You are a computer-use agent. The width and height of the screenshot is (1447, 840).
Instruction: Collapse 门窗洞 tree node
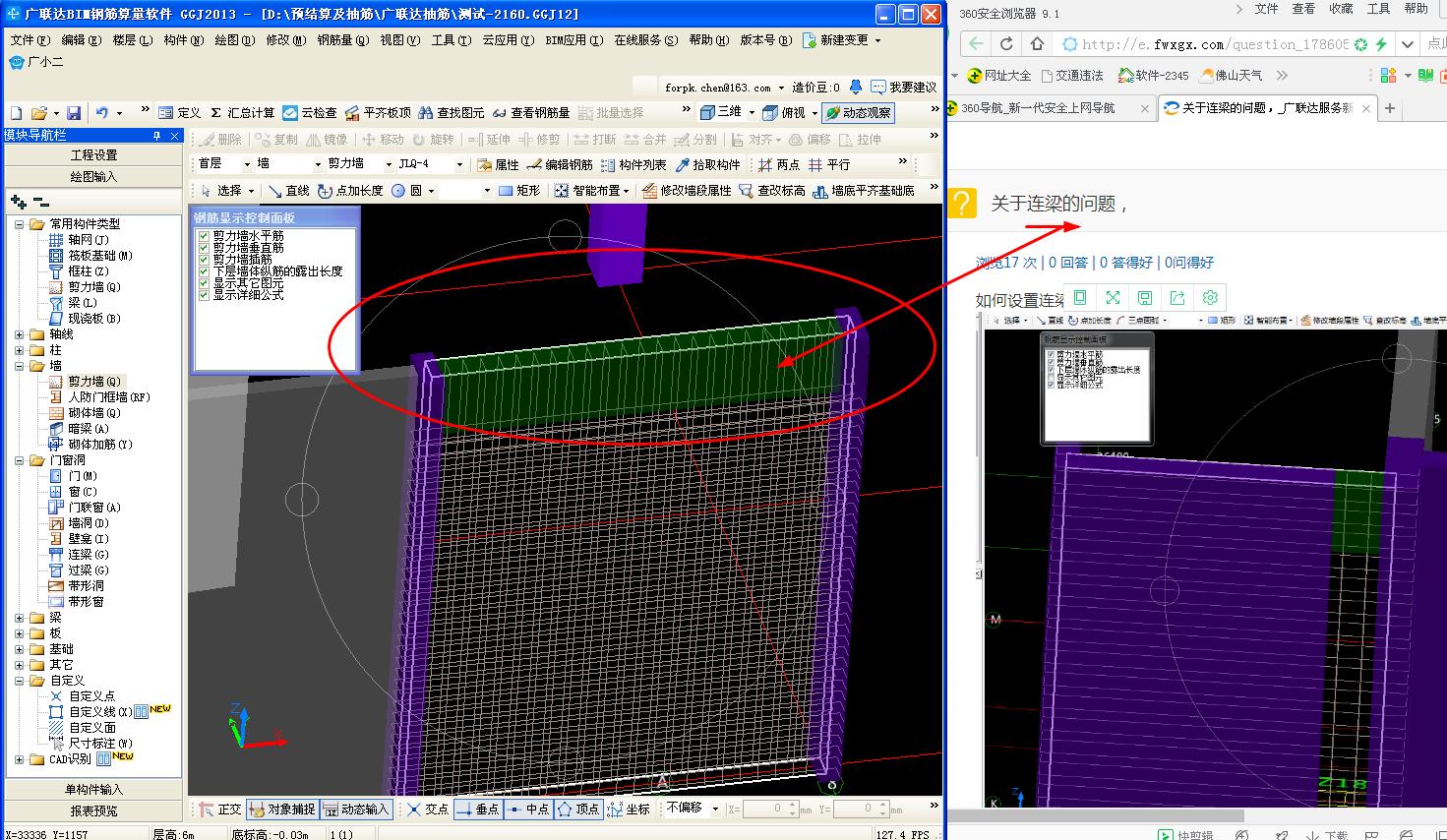coord(19,460)
